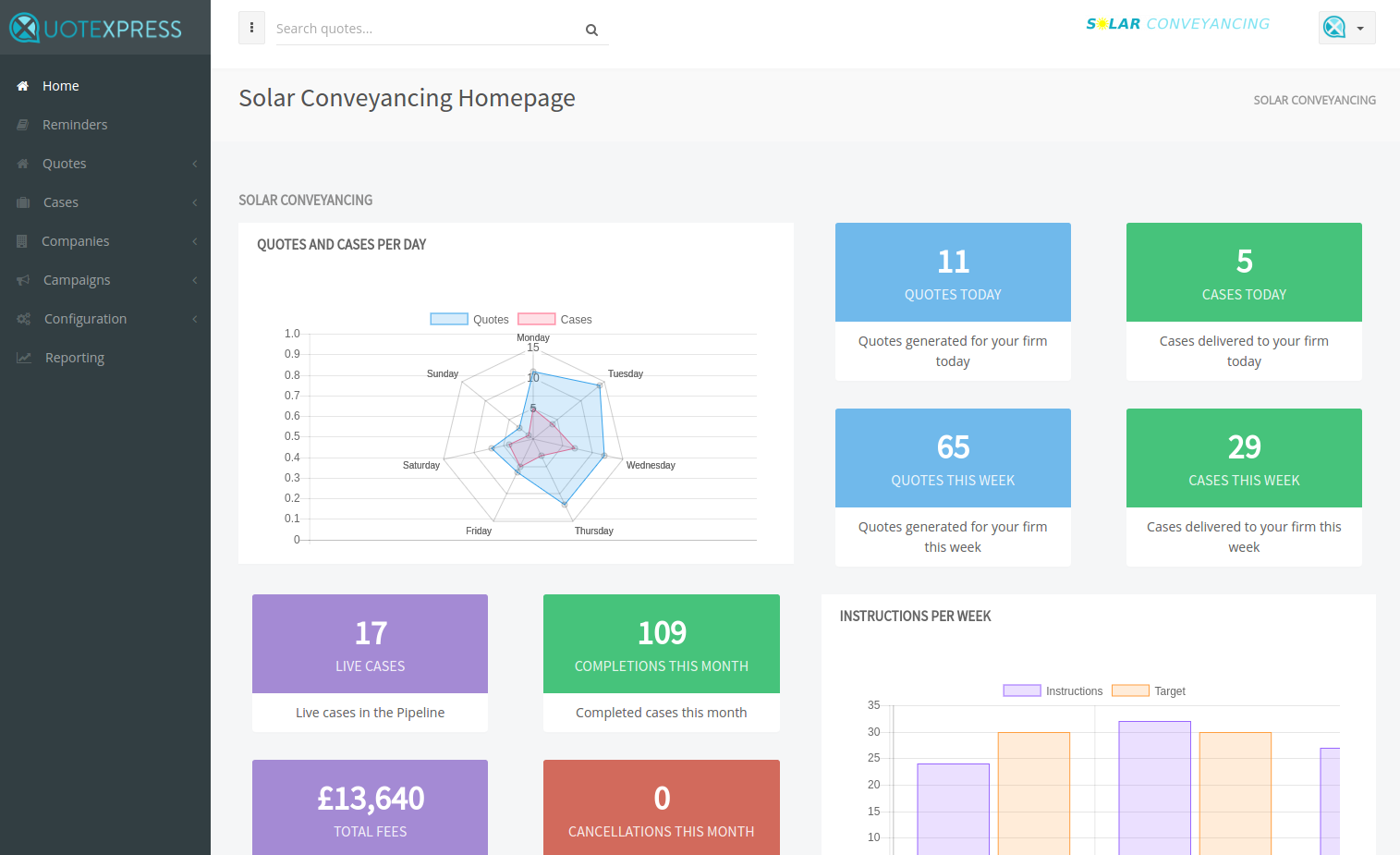This screenshot has height=855, width=1400.
Task: Click 'Live cases in the Pipeline' text
Action: [370, 713]
